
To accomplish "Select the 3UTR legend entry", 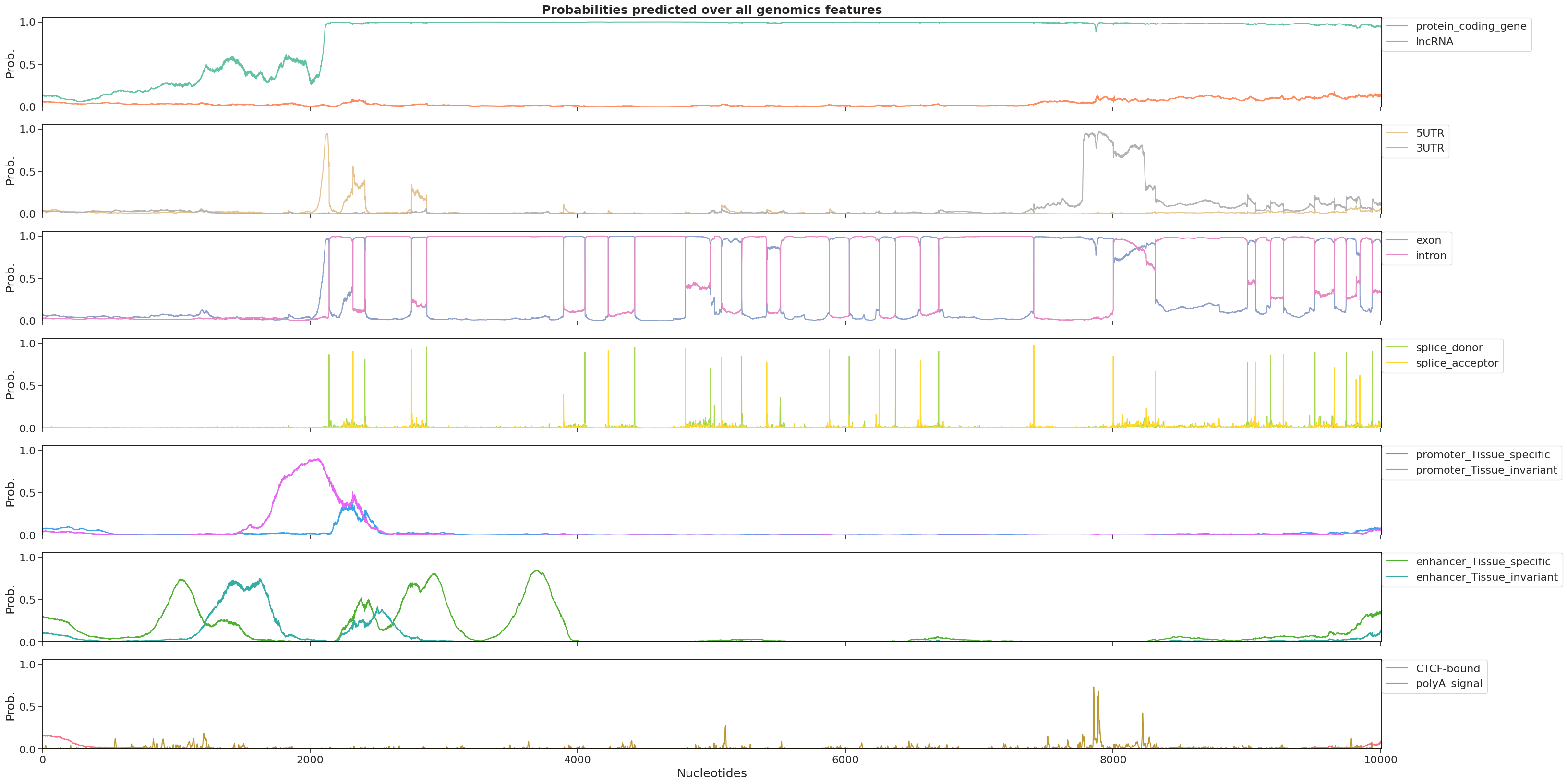I will [x=1430, y=148].
